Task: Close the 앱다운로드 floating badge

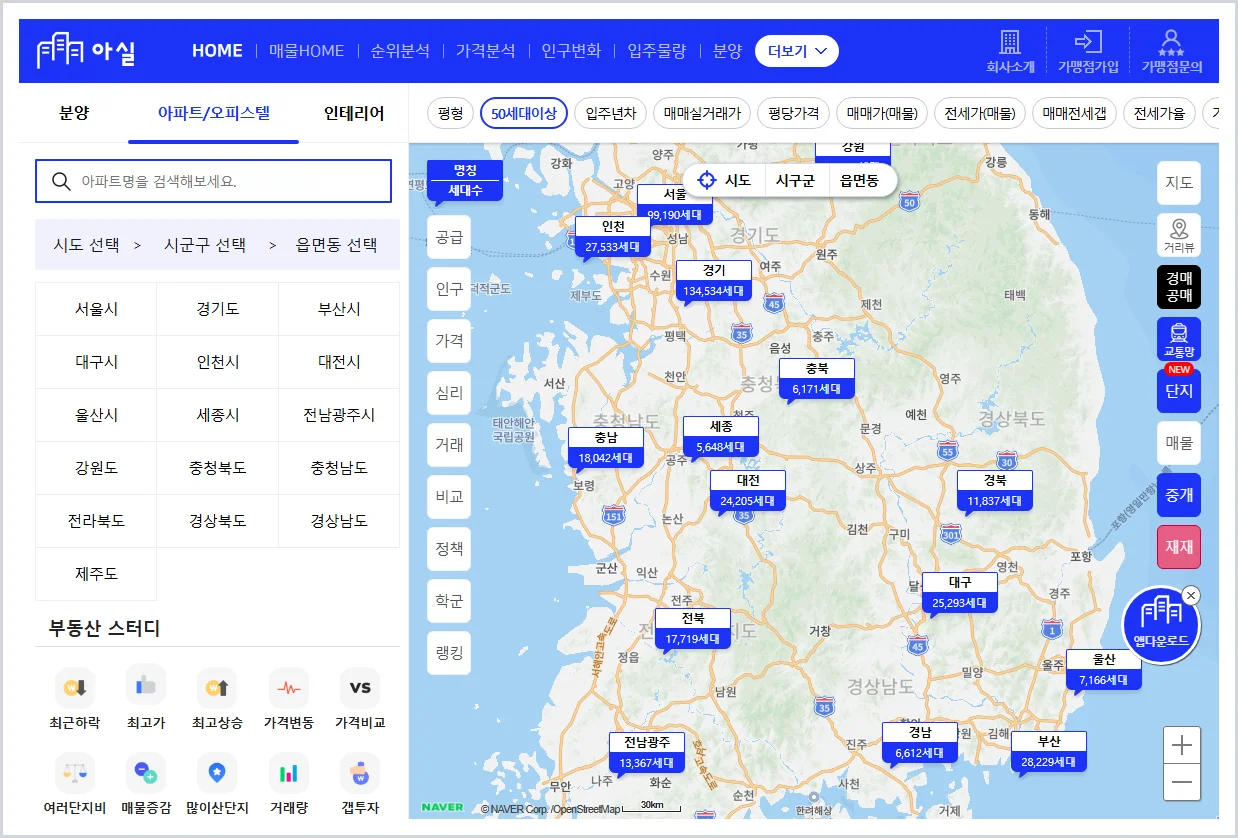Action: coord(1190,596)
